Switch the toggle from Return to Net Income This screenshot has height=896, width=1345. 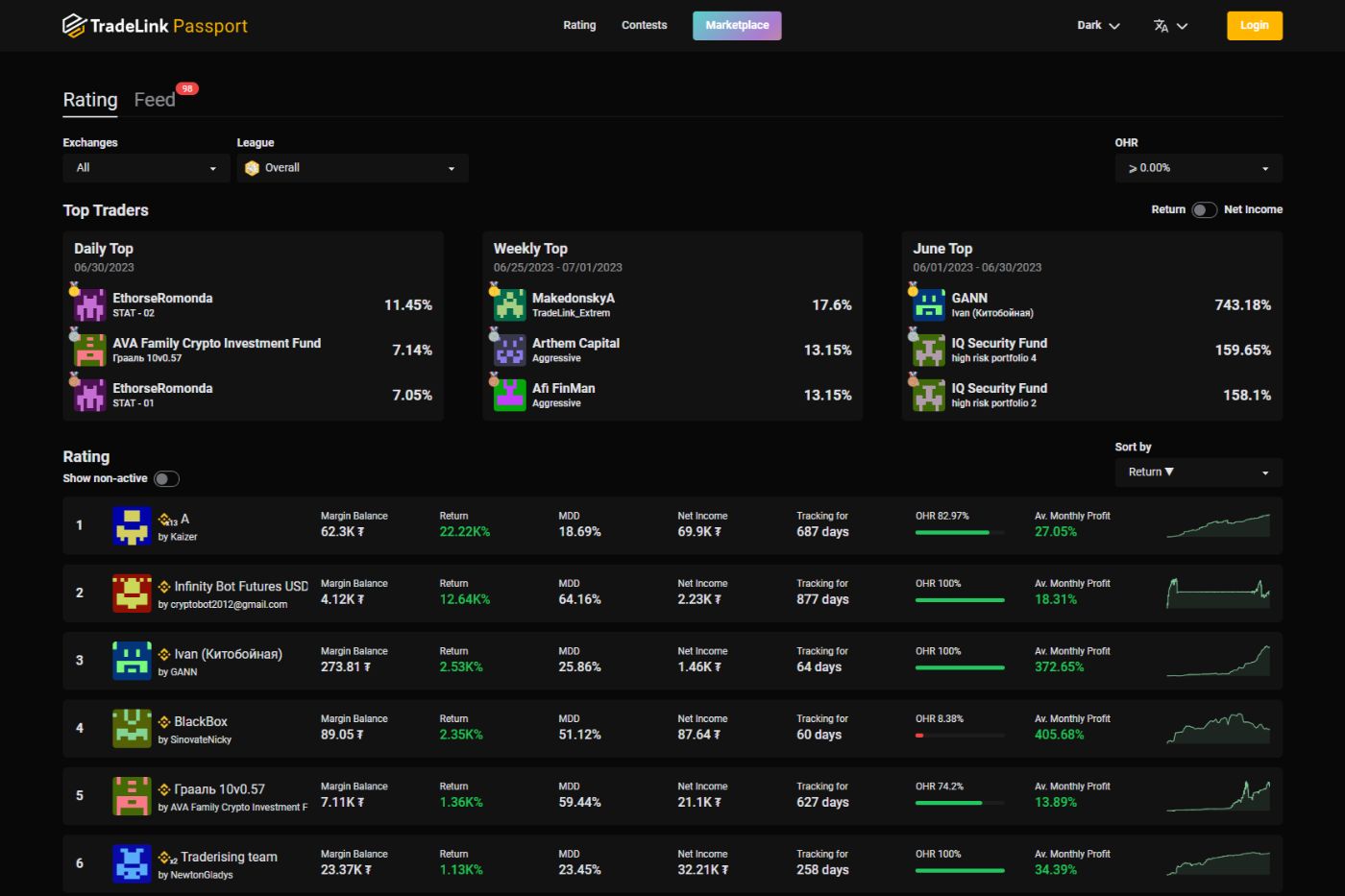point(1206,208)
